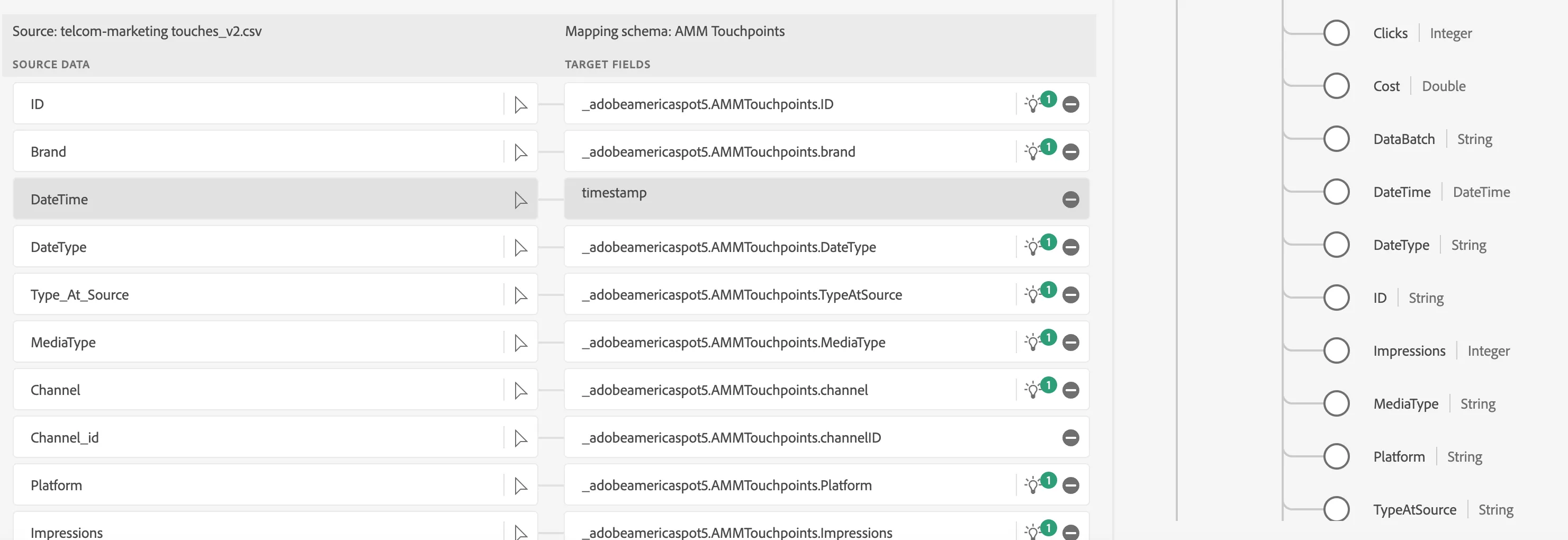The image size is (1568, 540).
Task: Click the arrow icon in the MediaType source row
Action: (x=520, y=343)
